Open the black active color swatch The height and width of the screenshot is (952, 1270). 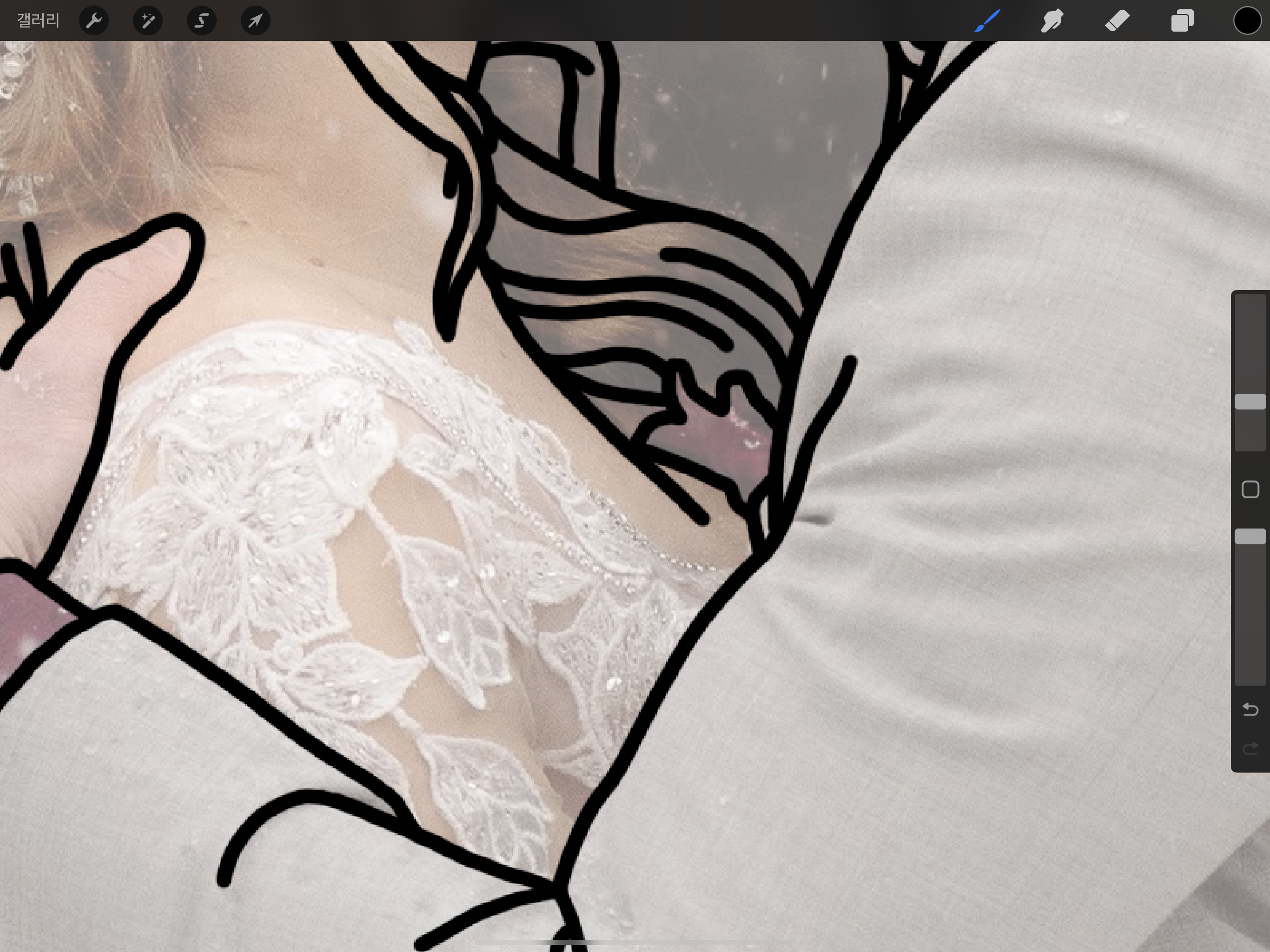coord(1246,20)
